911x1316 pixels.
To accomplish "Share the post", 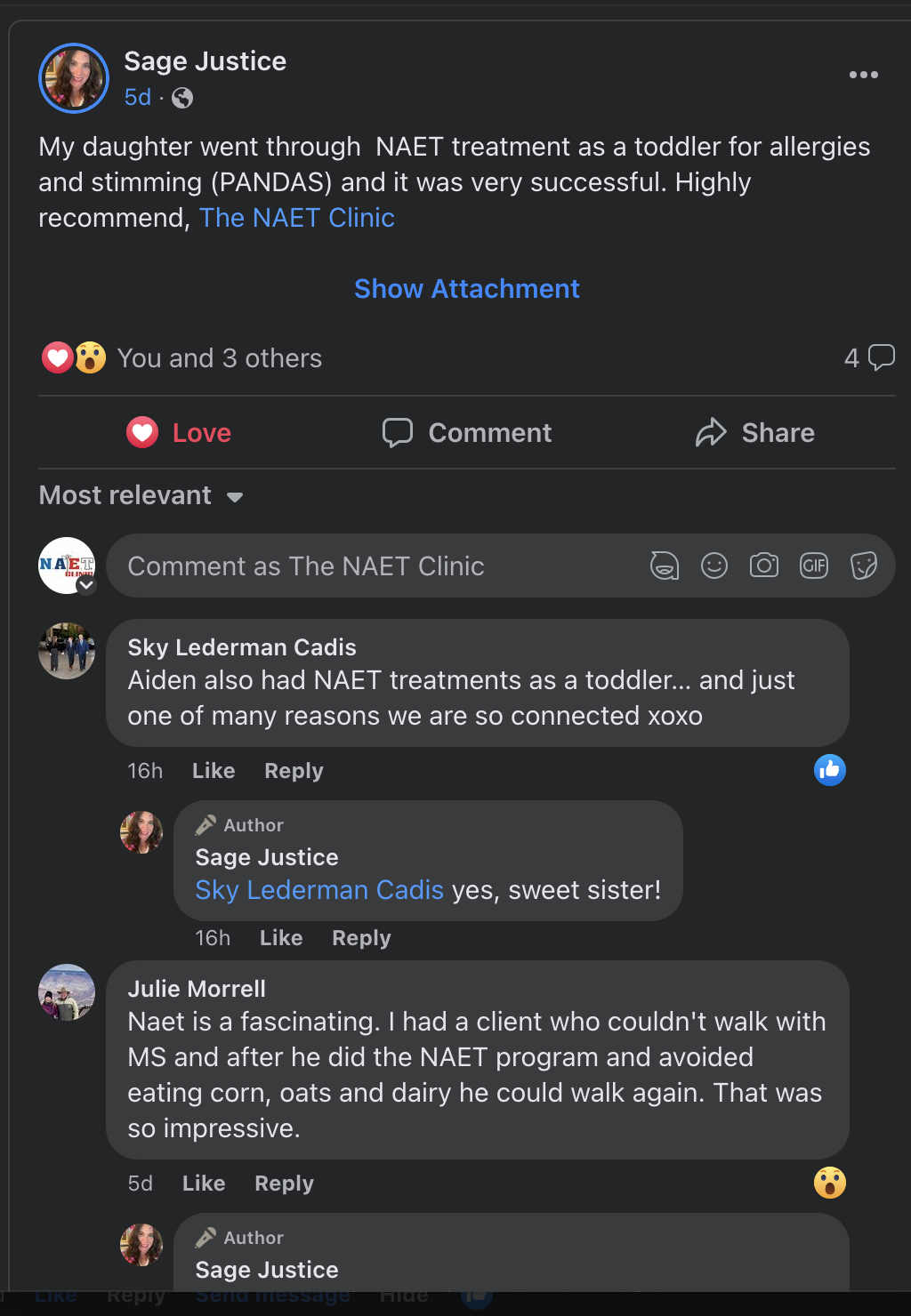I will tap(755, 433).
